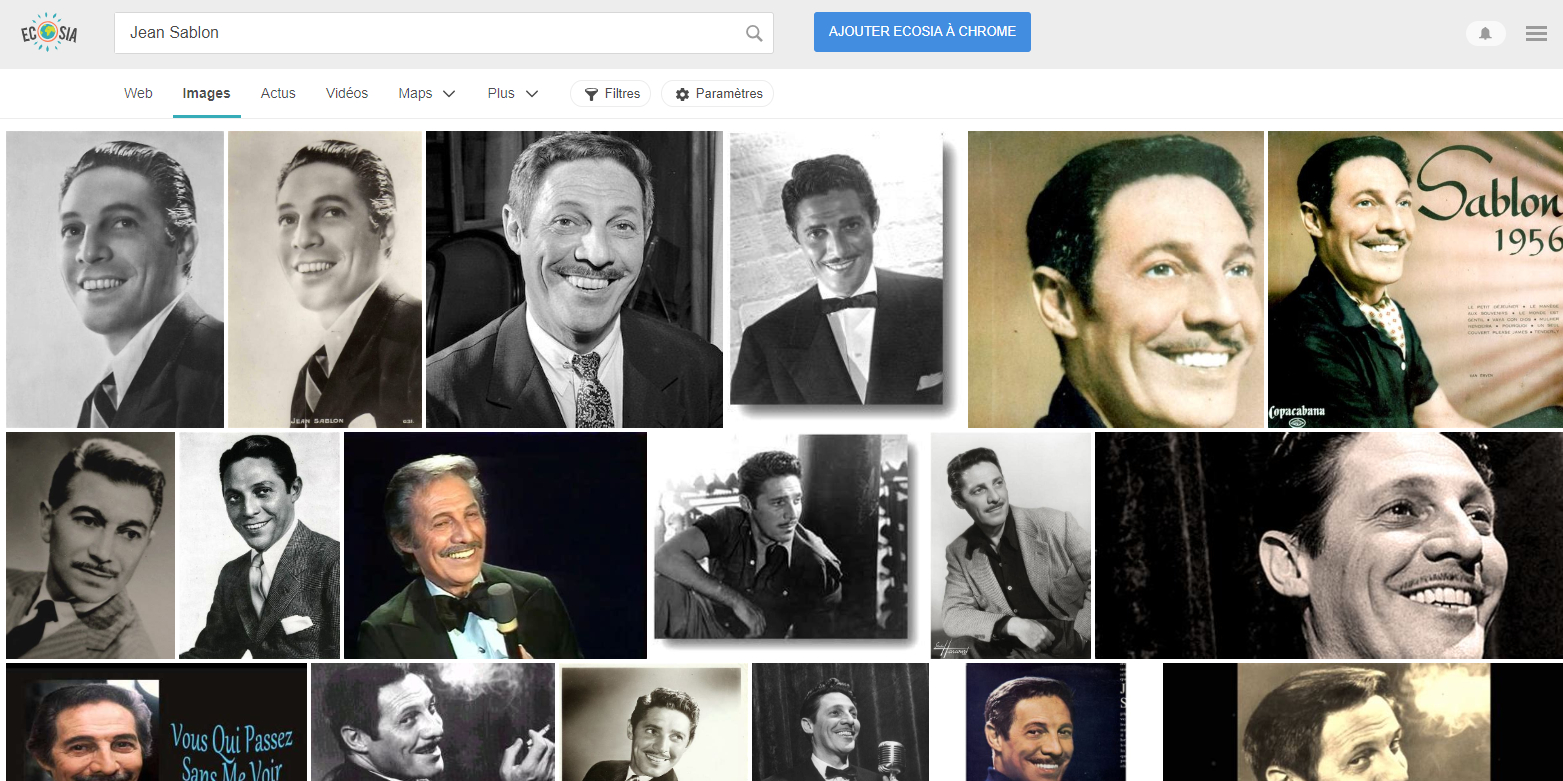Click the magnifying glass search icon
Screen dimensions: 1563x781
click(x=754, y=33)
